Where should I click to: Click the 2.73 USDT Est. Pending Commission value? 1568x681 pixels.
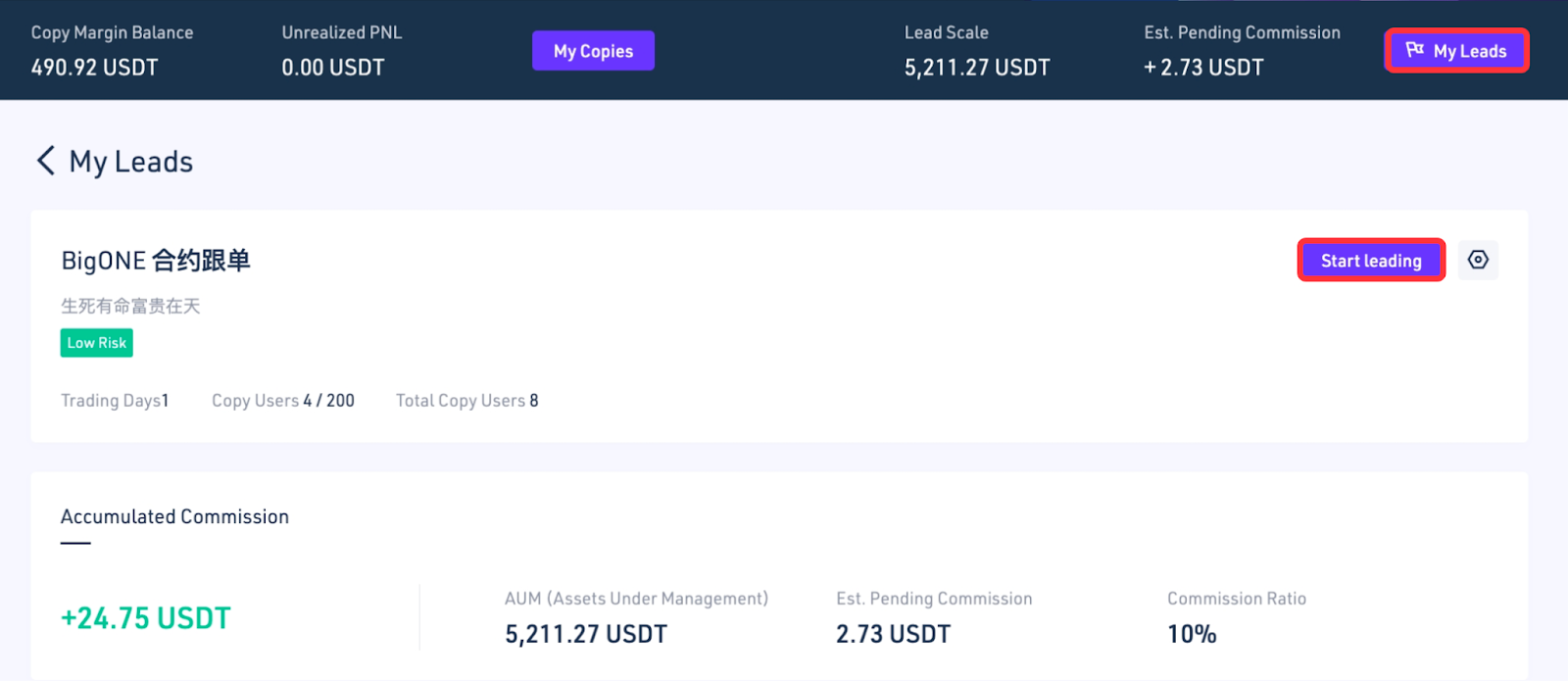[893, 634]
